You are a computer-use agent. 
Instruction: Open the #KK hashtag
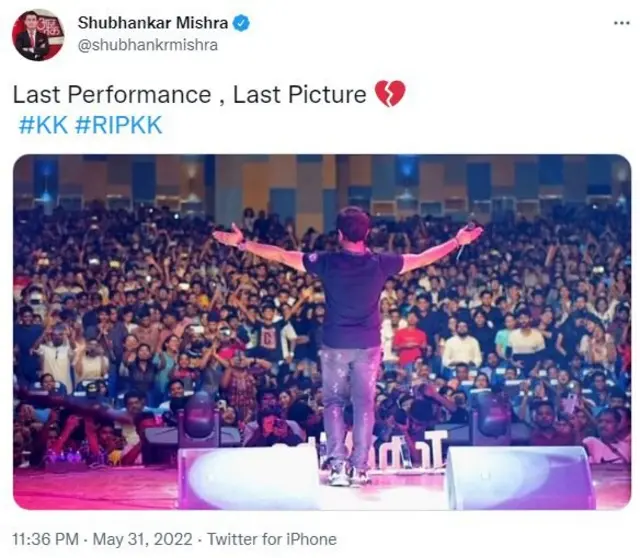(43, 124)
